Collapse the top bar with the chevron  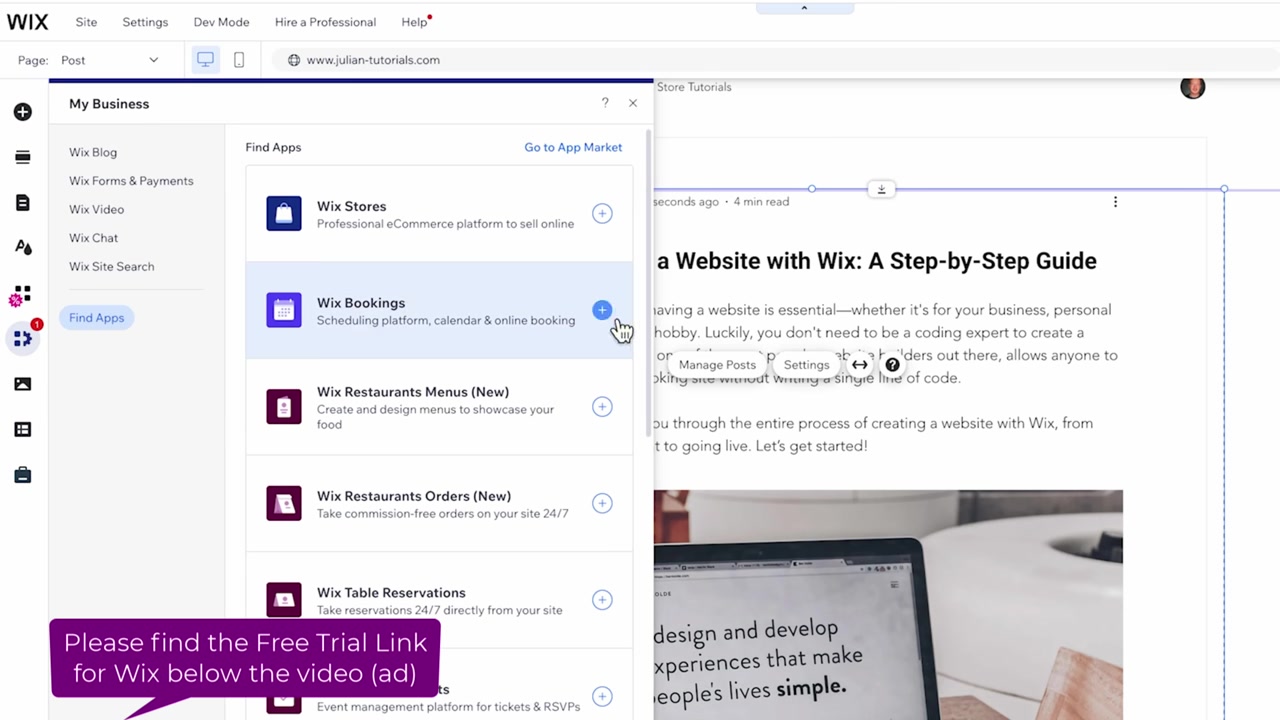804,8
